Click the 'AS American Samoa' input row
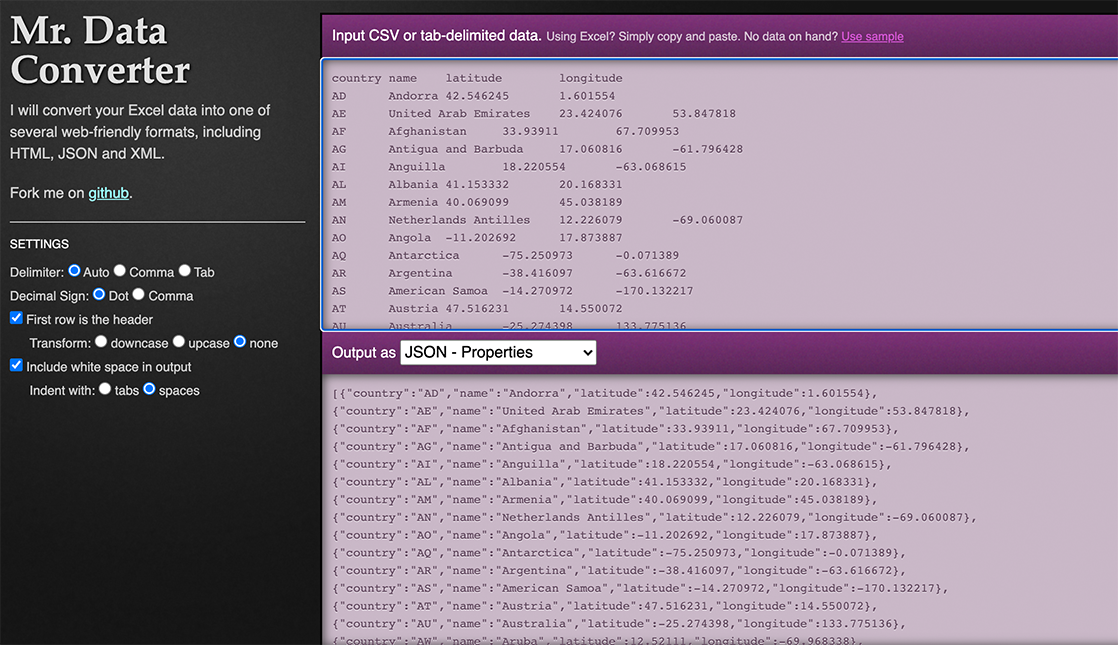The image size is (1118, 645). 513,291
